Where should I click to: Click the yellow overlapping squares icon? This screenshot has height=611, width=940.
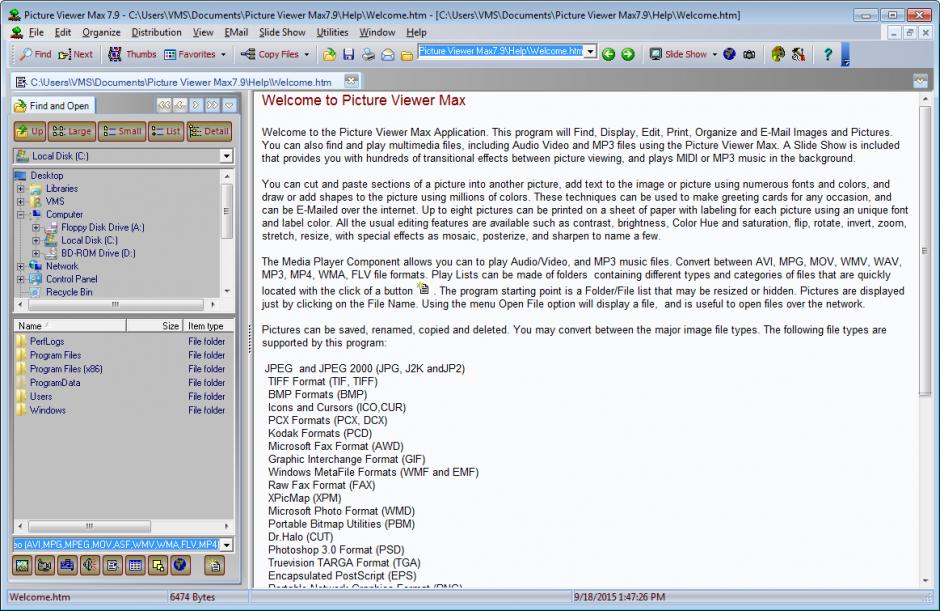click(158, 565)
